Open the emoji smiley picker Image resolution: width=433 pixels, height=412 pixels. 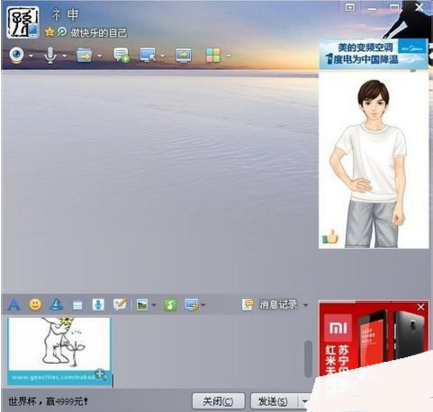click(x=35, y=304)
